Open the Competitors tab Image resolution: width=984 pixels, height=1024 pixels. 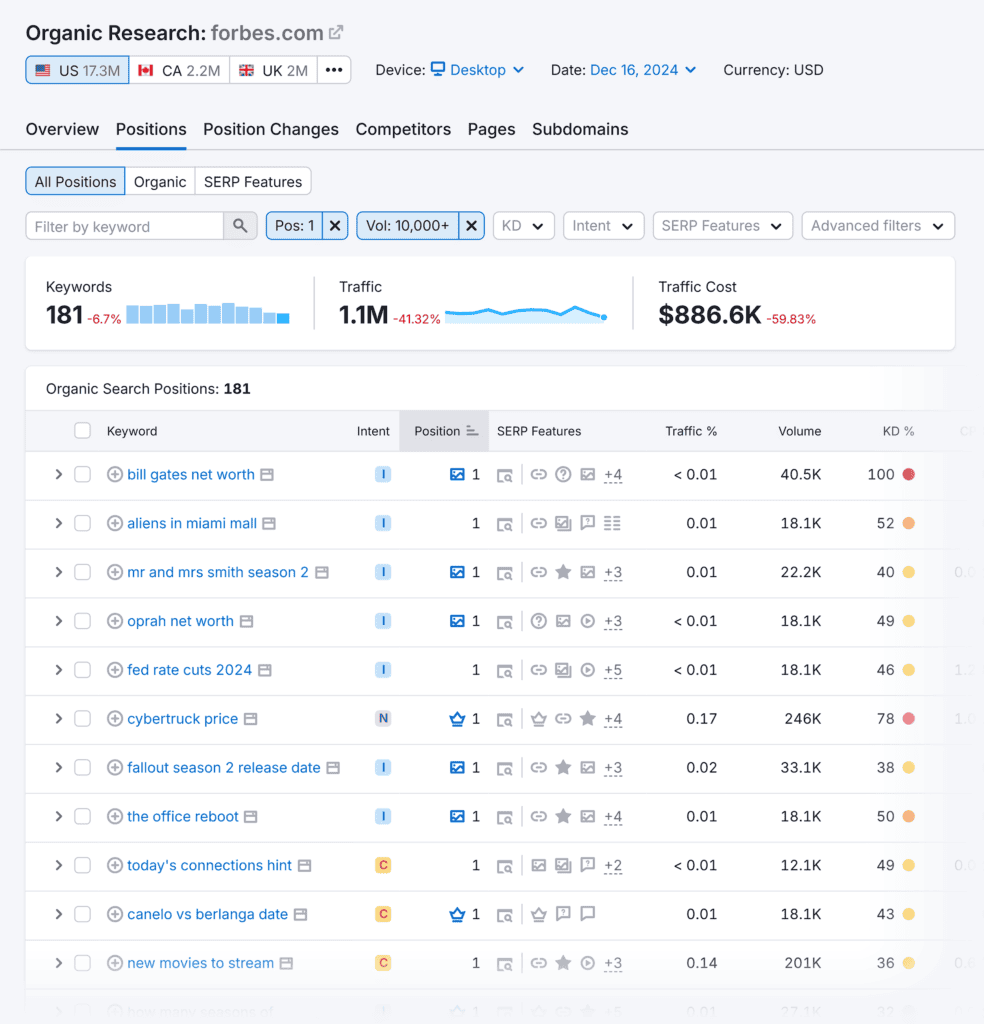click(403, 129)
